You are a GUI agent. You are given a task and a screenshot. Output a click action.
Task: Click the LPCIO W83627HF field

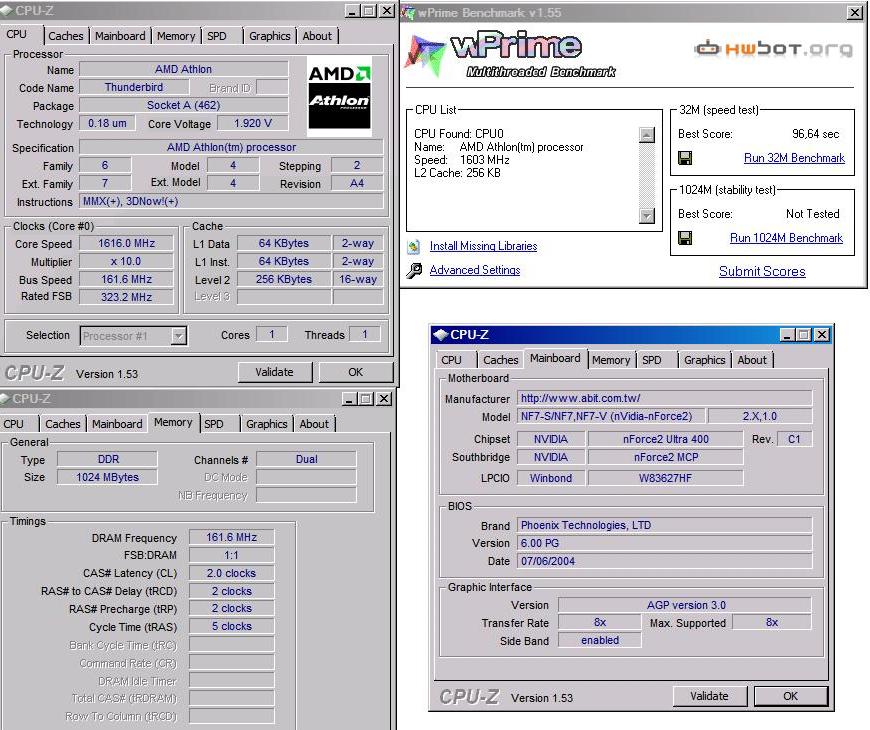665,478
